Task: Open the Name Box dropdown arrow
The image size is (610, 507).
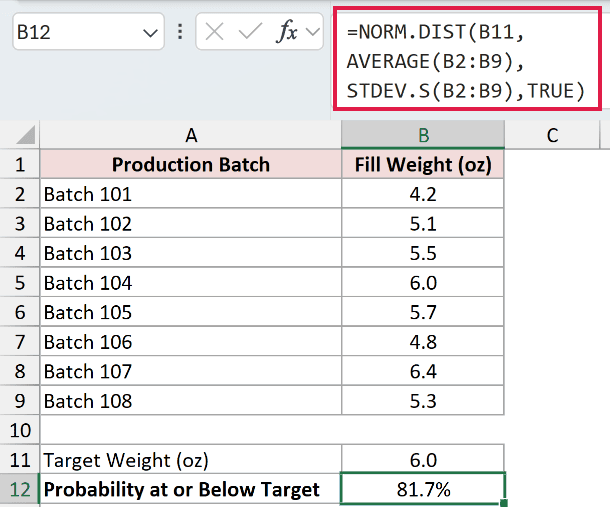Action: click(x=150, y=33)
